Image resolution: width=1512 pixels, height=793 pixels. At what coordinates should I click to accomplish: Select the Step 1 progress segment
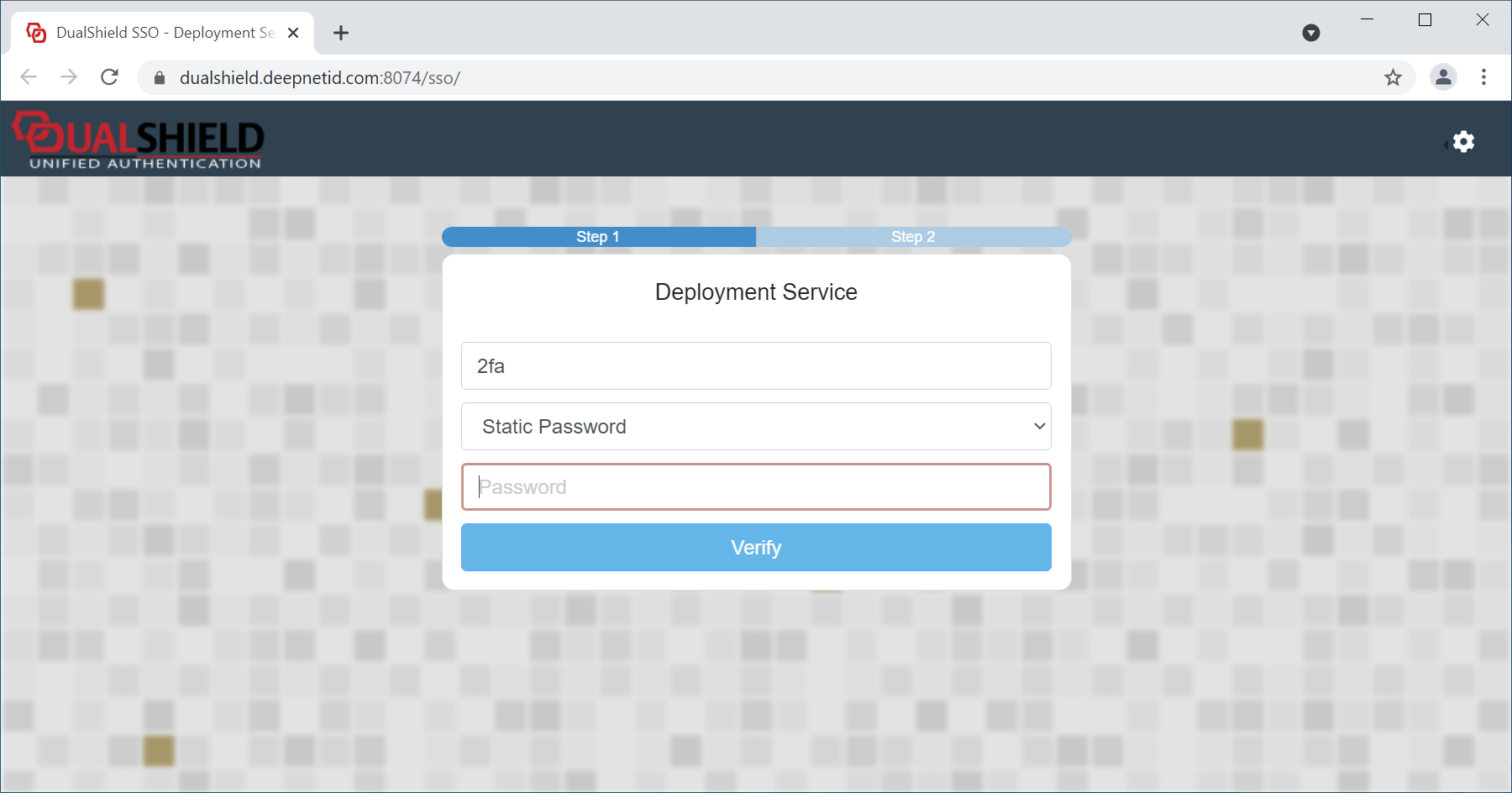coord(598,237)
